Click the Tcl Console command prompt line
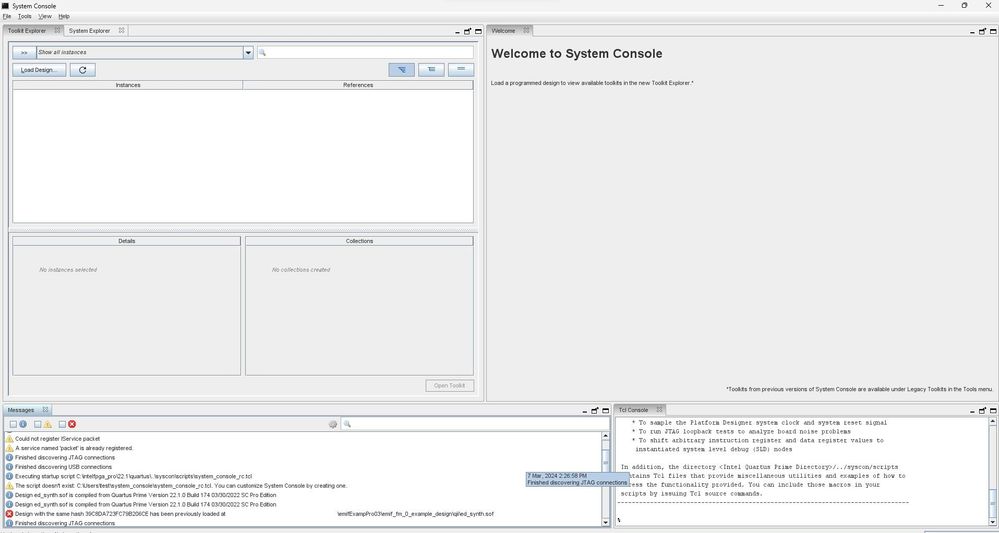This screenshot has width=999, height=533. (803, 520)
